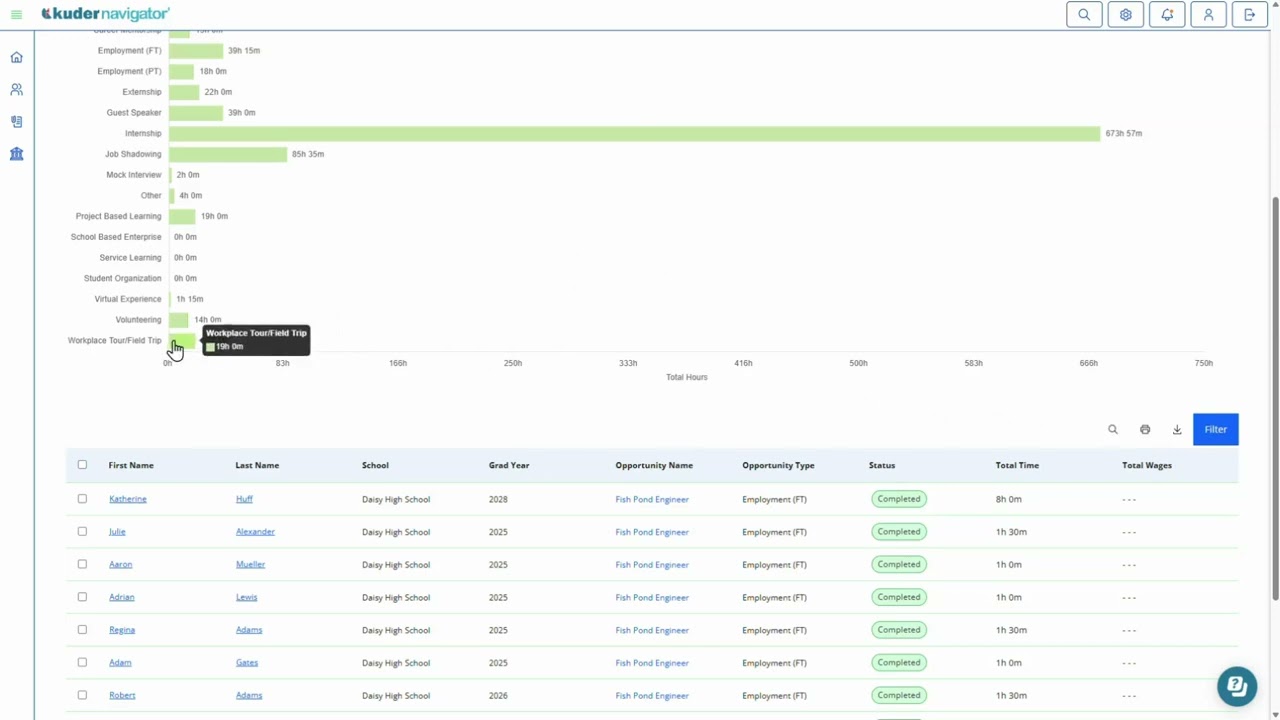Open the people icon in sidebar

coord(16,89)
